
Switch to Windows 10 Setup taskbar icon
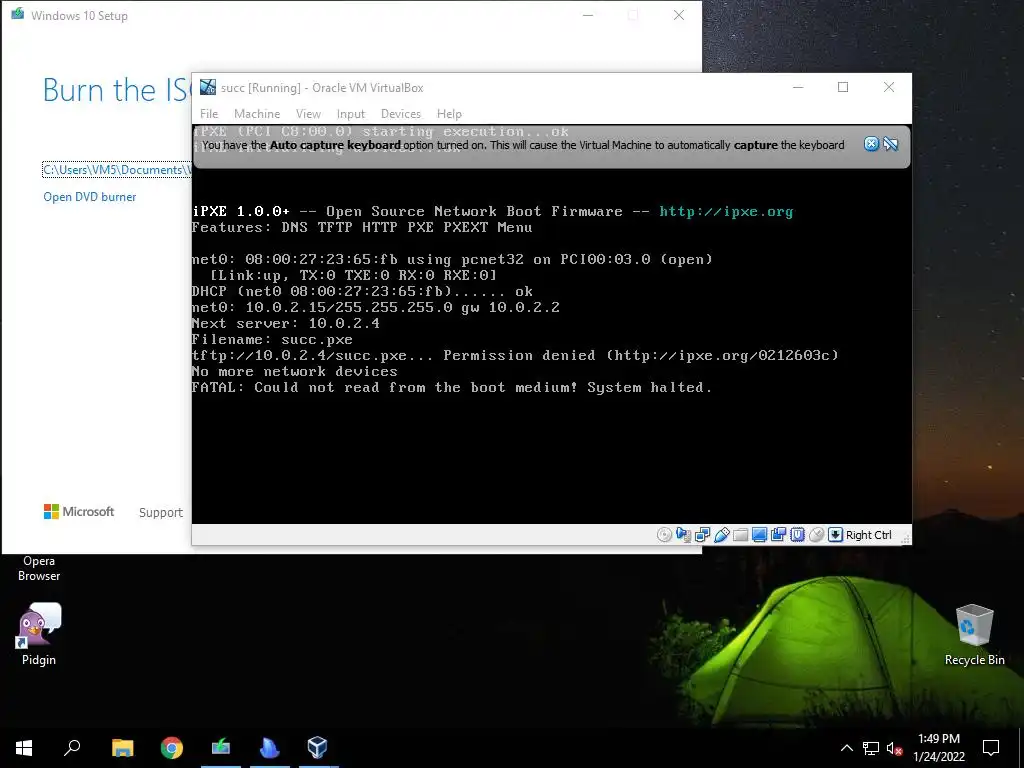point(221,748)
